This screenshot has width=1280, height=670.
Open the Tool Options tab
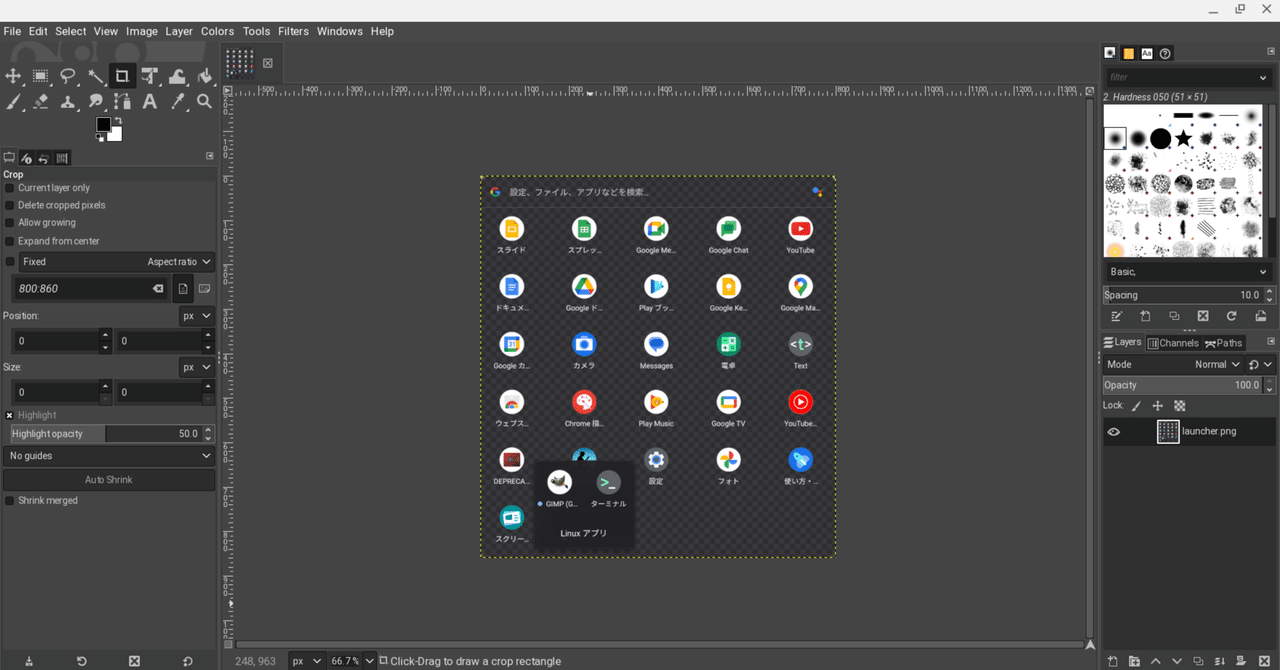[9, 158]
